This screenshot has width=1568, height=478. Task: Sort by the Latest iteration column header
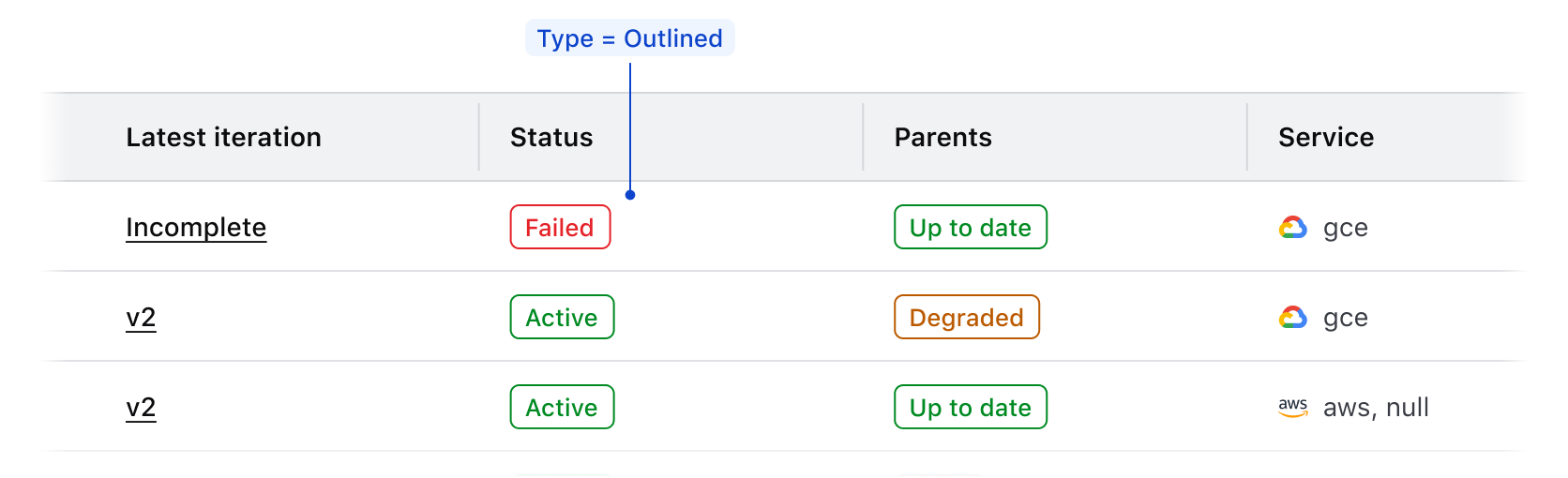pyautogui.click(x=223, y=138)
